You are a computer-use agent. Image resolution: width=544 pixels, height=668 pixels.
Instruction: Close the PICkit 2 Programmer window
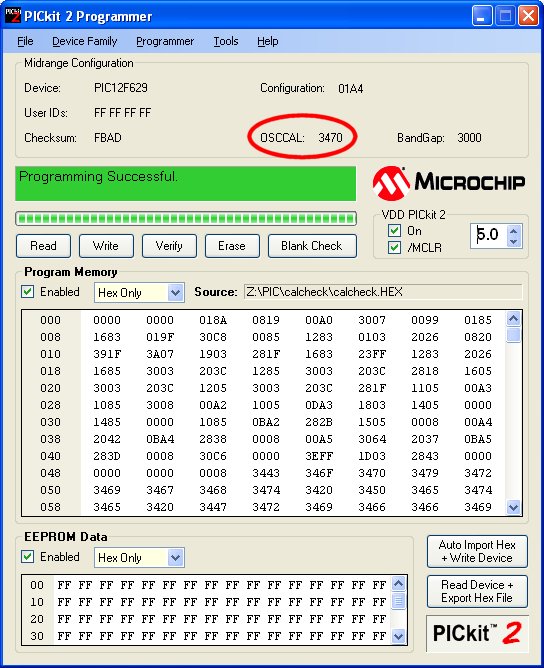pos(528,16)
